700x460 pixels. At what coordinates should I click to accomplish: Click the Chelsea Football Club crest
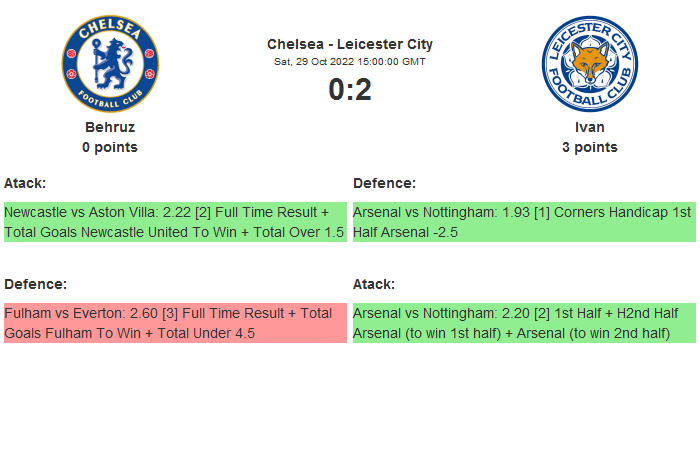click(x=110, y=63)
